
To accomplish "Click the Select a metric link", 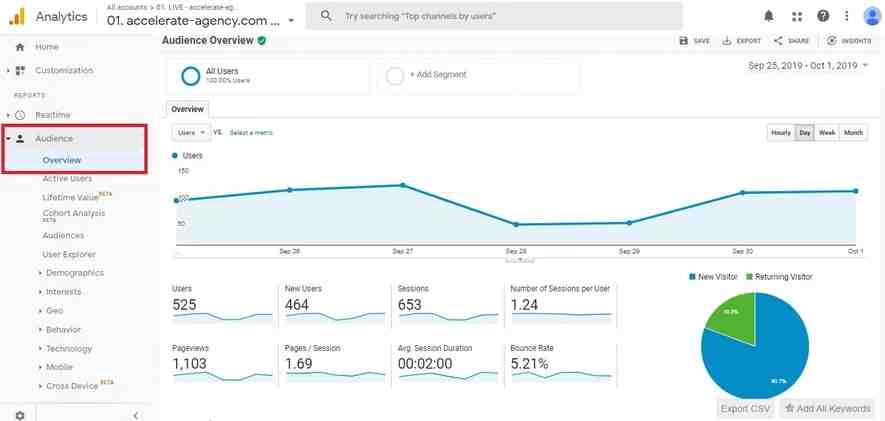I will [x=251, y=133].
